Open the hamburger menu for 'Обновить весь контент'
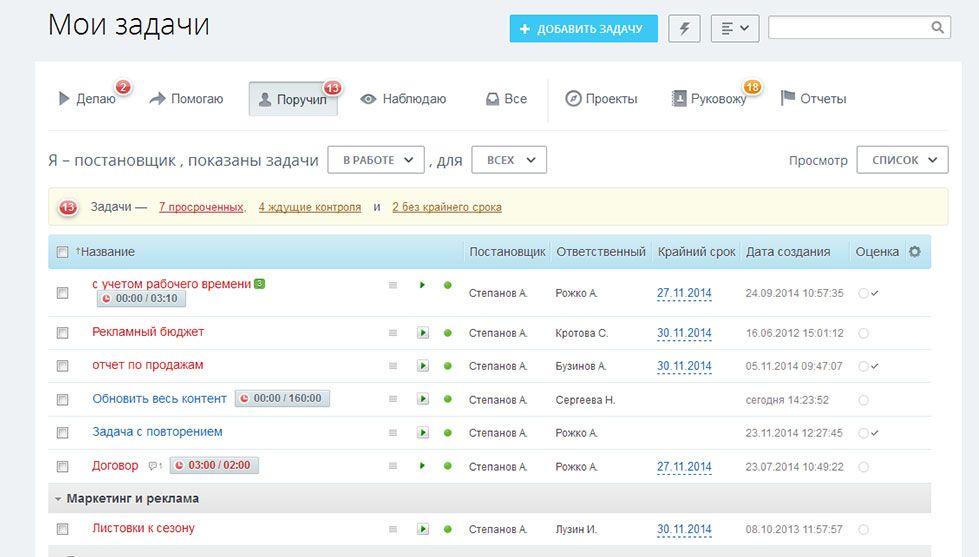 point(393,399)
